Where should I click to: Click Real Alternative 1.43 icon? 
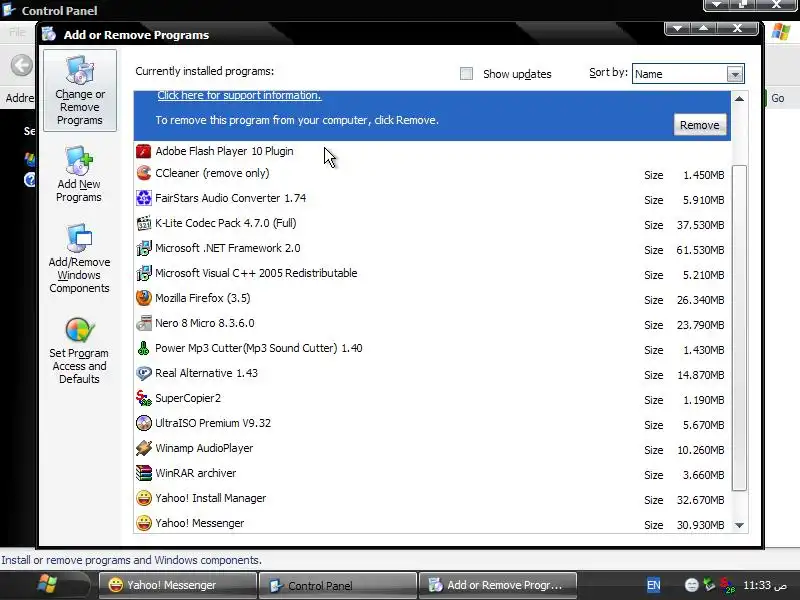[143, 373]
